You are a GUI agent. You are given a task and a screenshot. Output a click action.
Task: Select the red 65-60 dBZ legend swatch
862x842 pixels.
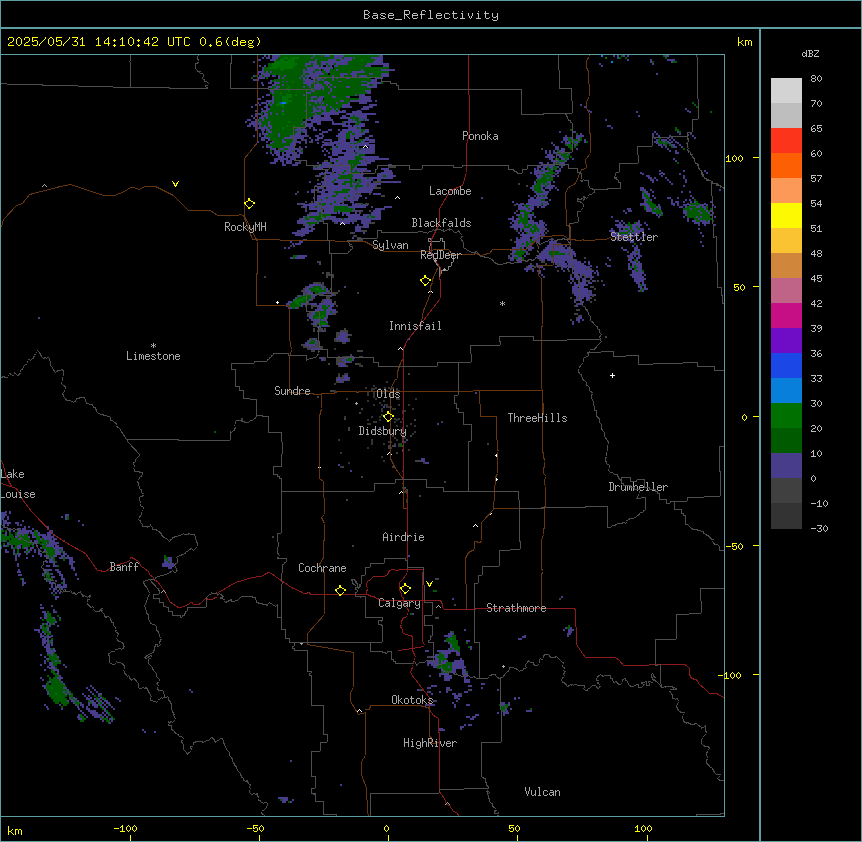786,140
